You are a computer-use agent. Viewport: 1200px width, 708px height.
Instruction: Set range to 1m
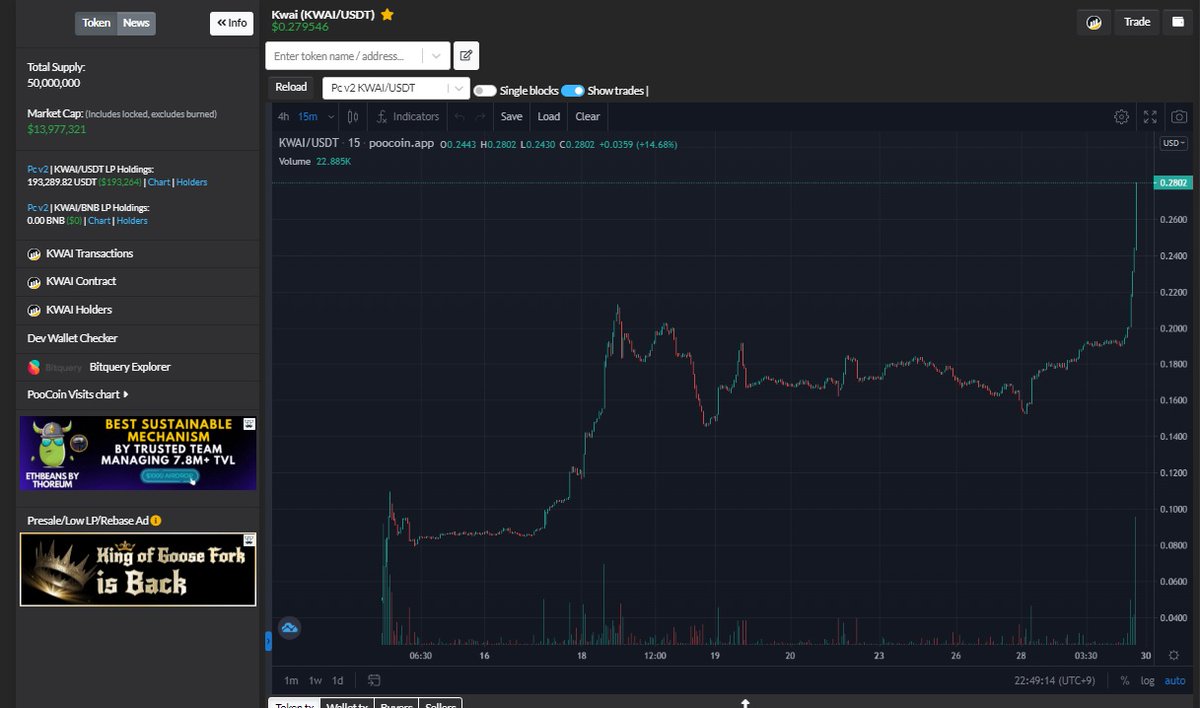(x=291, y=680)
